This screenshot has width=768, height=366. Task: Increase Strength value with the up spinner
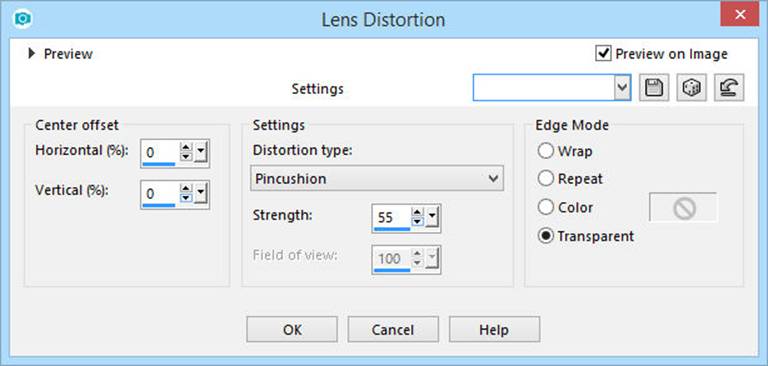(417, 213)
